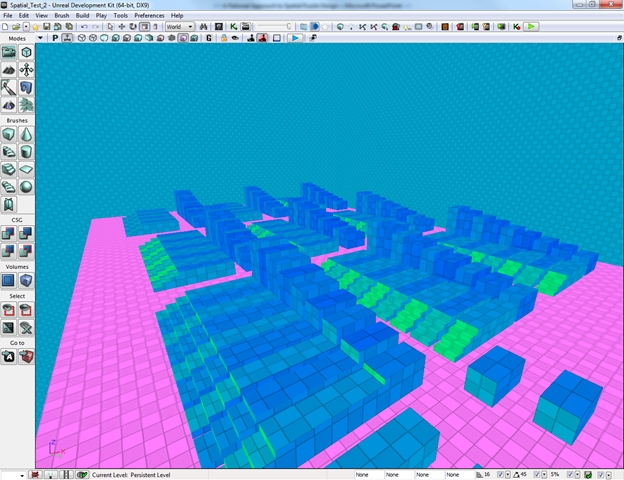
Task: Click the binoculars Find Actors icon
Action: (x=203, y=27)
